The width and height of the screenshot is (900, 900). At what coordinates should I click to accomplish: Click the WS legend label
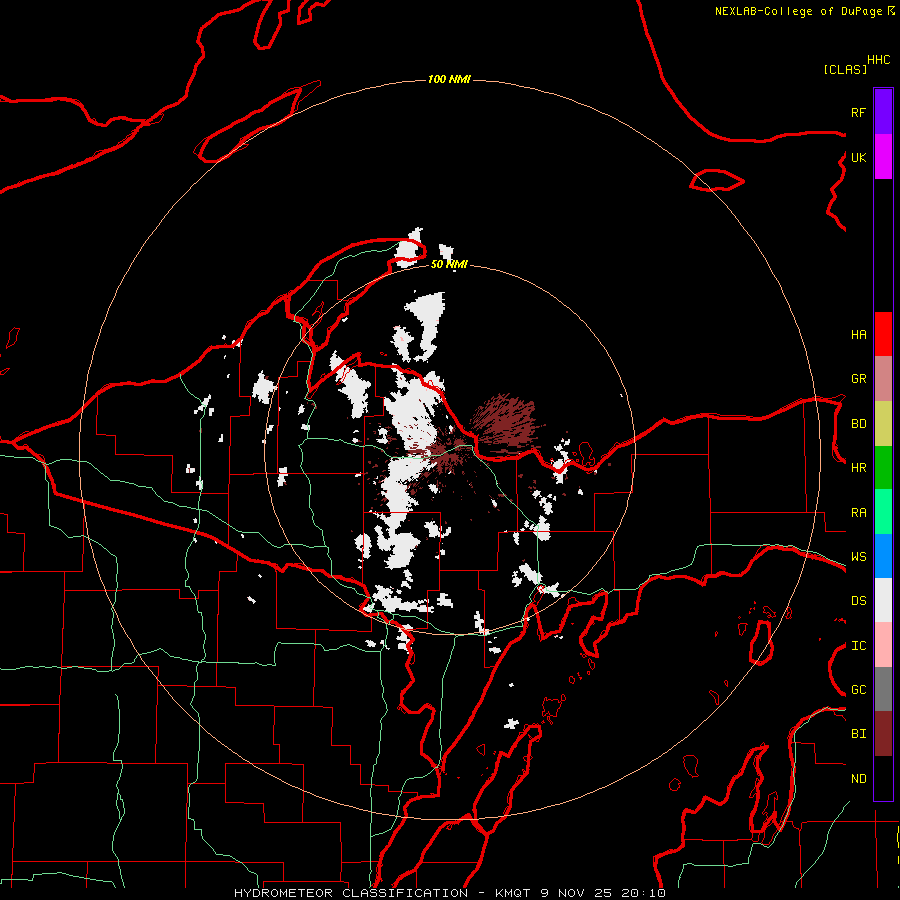(x=858, y=557)
